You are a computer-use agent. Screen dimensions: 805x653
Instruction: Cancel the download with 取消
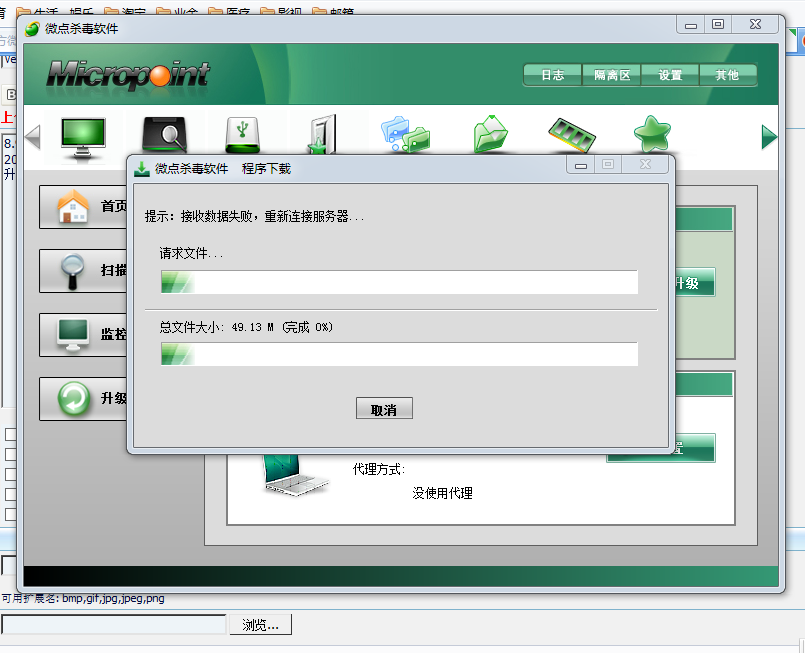384,408
